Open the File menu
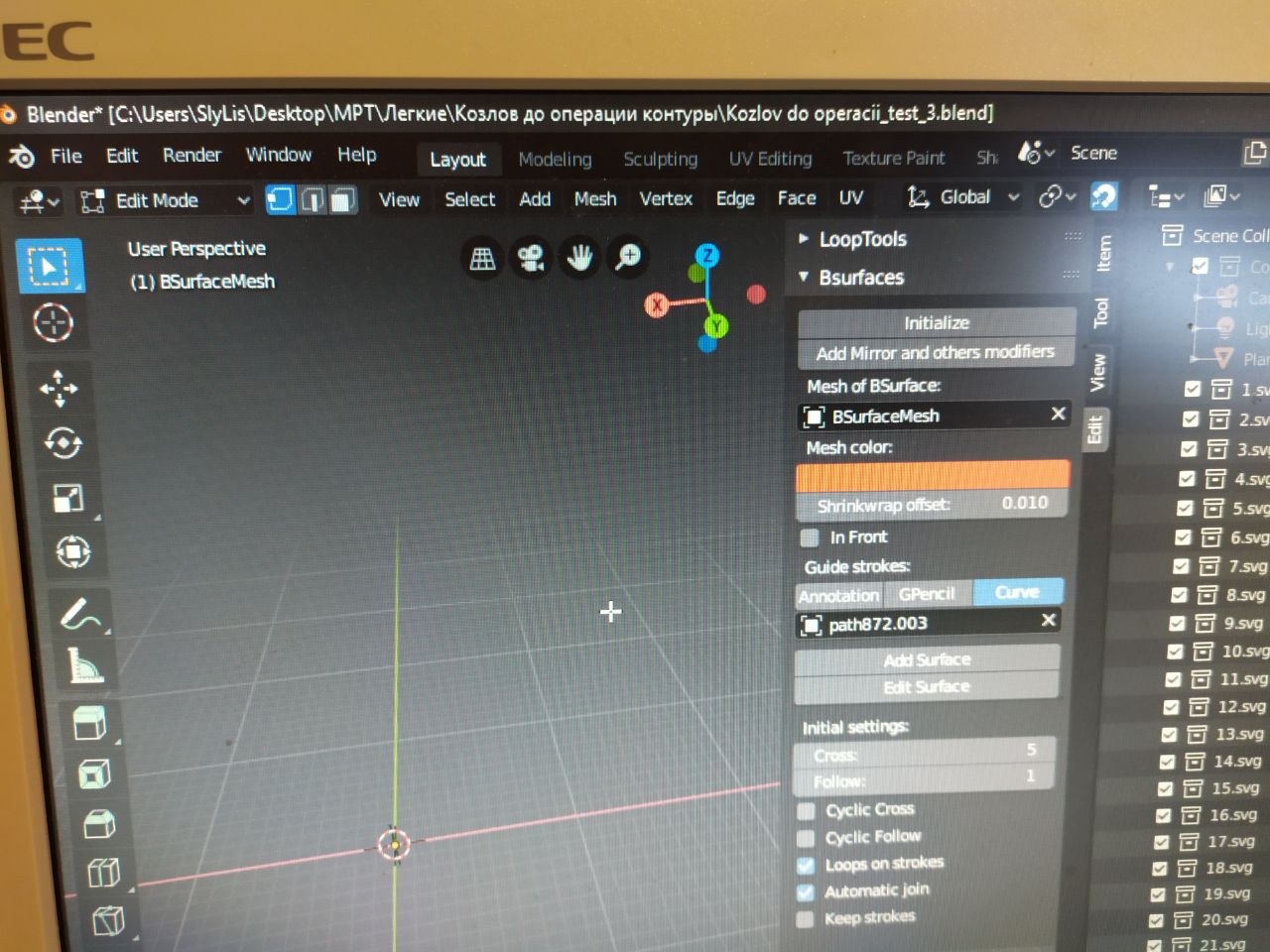Screen dimensions: 1270x952 pos(66,156)
